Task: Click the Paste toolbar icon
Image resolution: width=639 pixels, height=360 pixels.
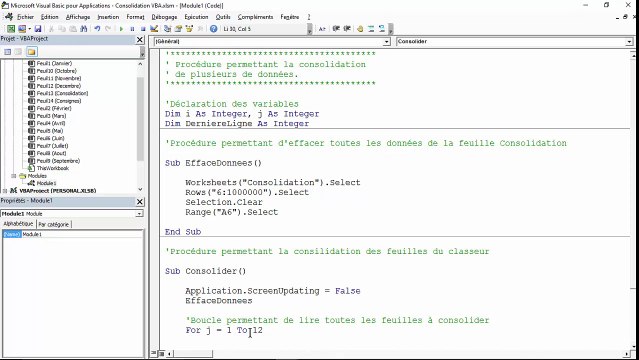Action: pos(73,29)
